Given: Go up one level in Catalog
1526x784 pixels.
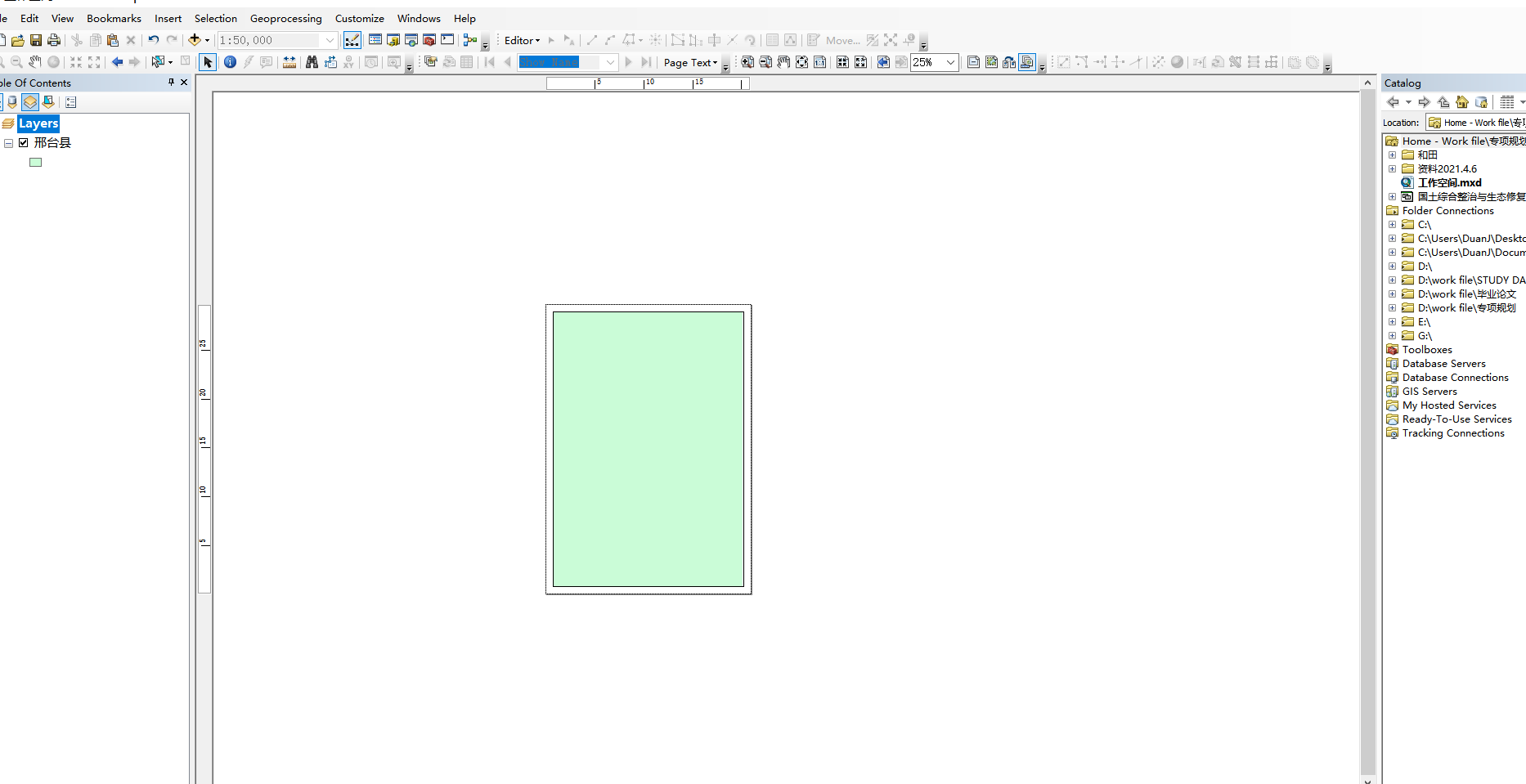Looking at the screenshot, I should click(1443, 102).
